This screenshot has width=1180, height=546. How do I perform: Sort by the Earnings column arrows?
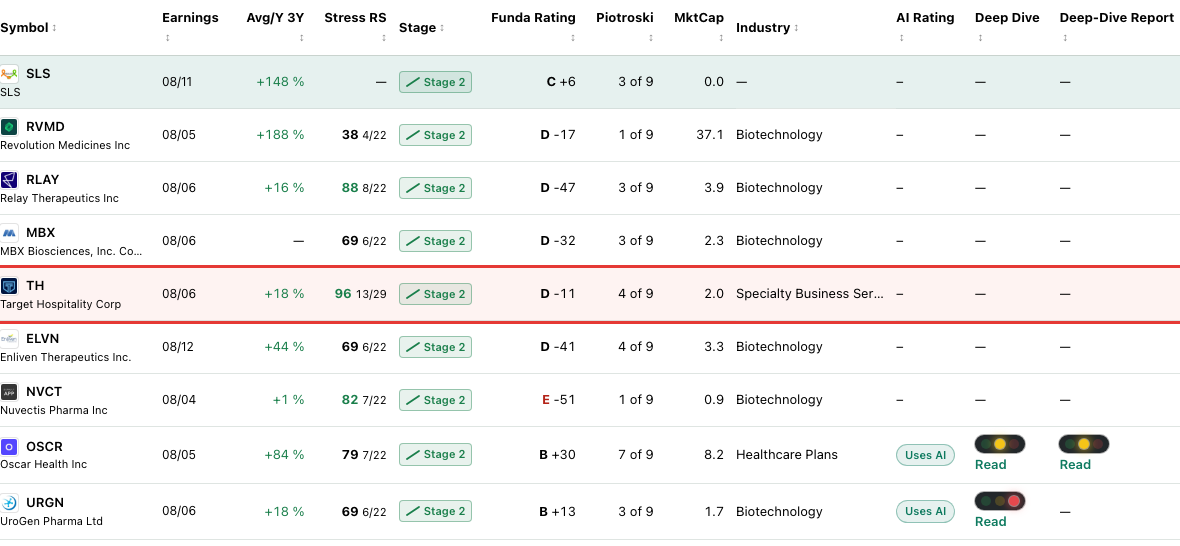pyautogui.click(x=167, y=38)
